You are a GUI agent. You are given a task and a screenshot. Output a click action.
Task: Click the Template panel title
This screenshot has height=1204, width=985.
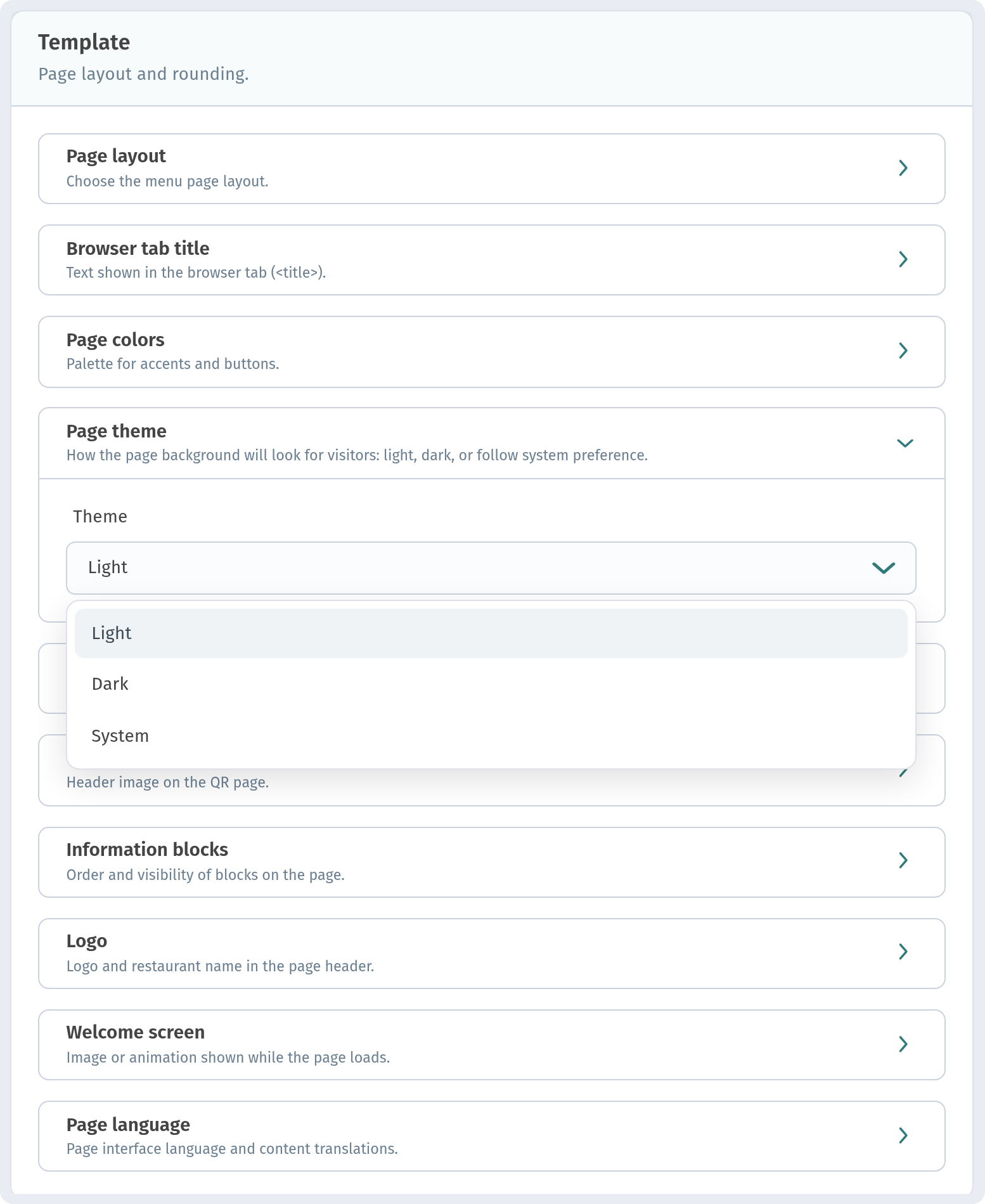[x=84, y=42]
